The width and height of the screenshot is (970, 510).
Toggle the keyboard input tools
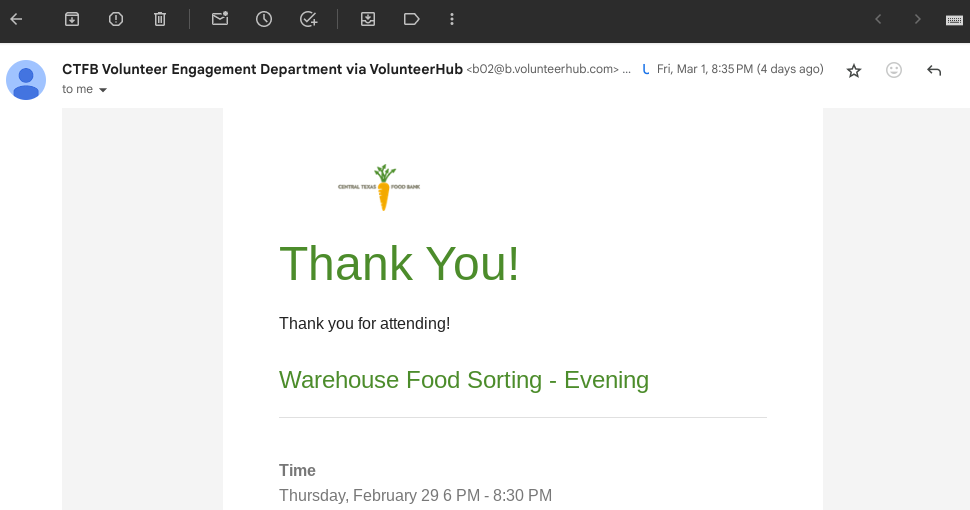point(954,20)
